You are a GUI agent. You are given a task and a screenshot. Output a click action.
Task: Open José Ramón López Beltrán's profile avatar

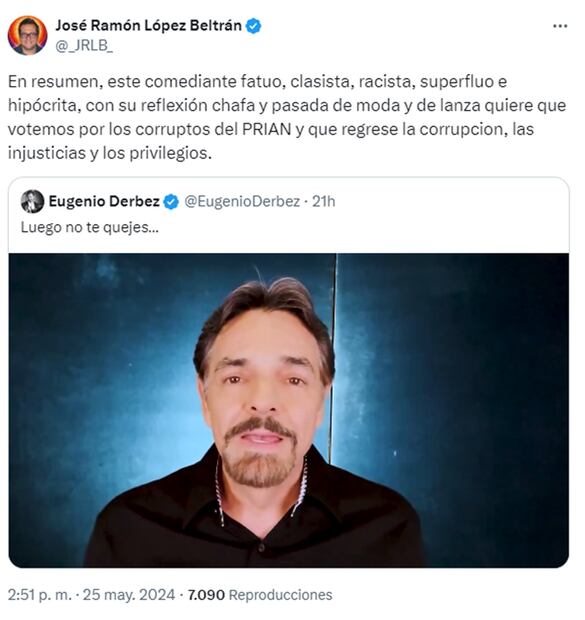pyautogui.click(x=27, y=35)
